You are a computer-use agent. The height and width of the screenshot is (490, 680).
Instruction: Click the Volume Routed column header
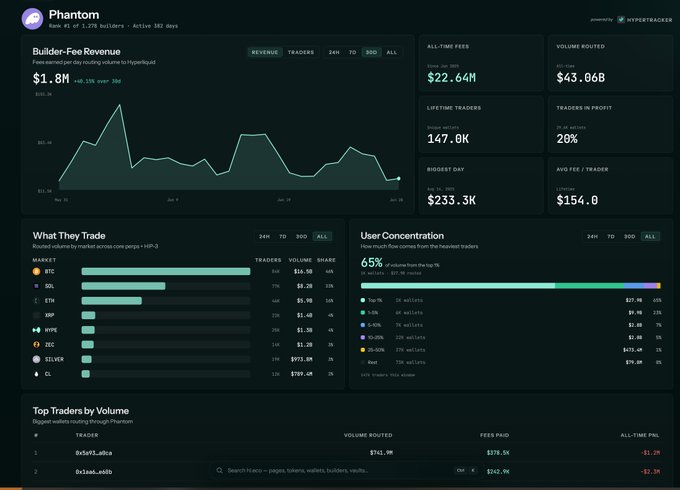click(x=368, y=435)
